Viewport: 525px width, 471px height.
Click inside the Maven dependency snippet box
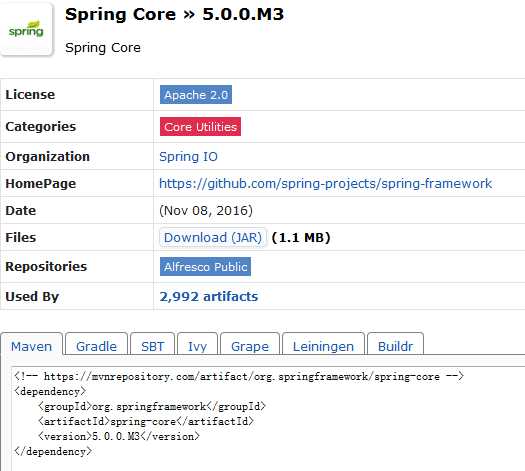point(268,418)
